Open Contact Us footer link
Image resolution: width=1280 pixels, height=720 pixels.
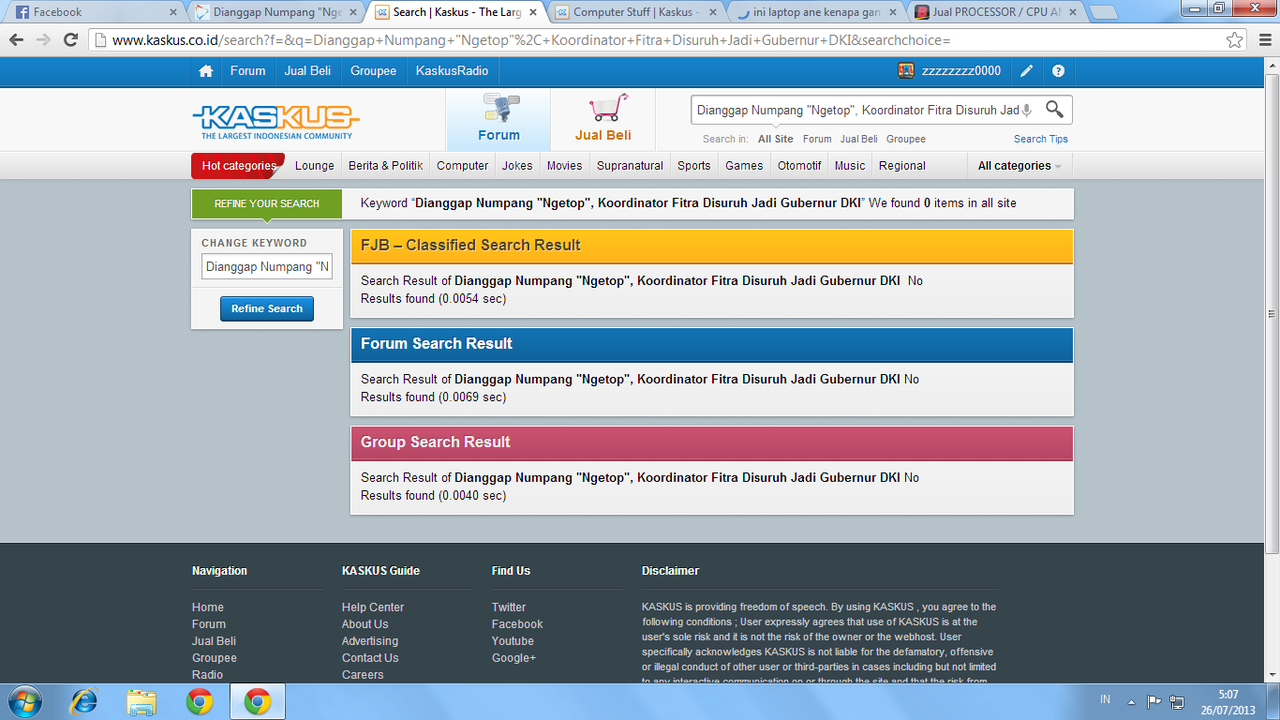point(370,658)
